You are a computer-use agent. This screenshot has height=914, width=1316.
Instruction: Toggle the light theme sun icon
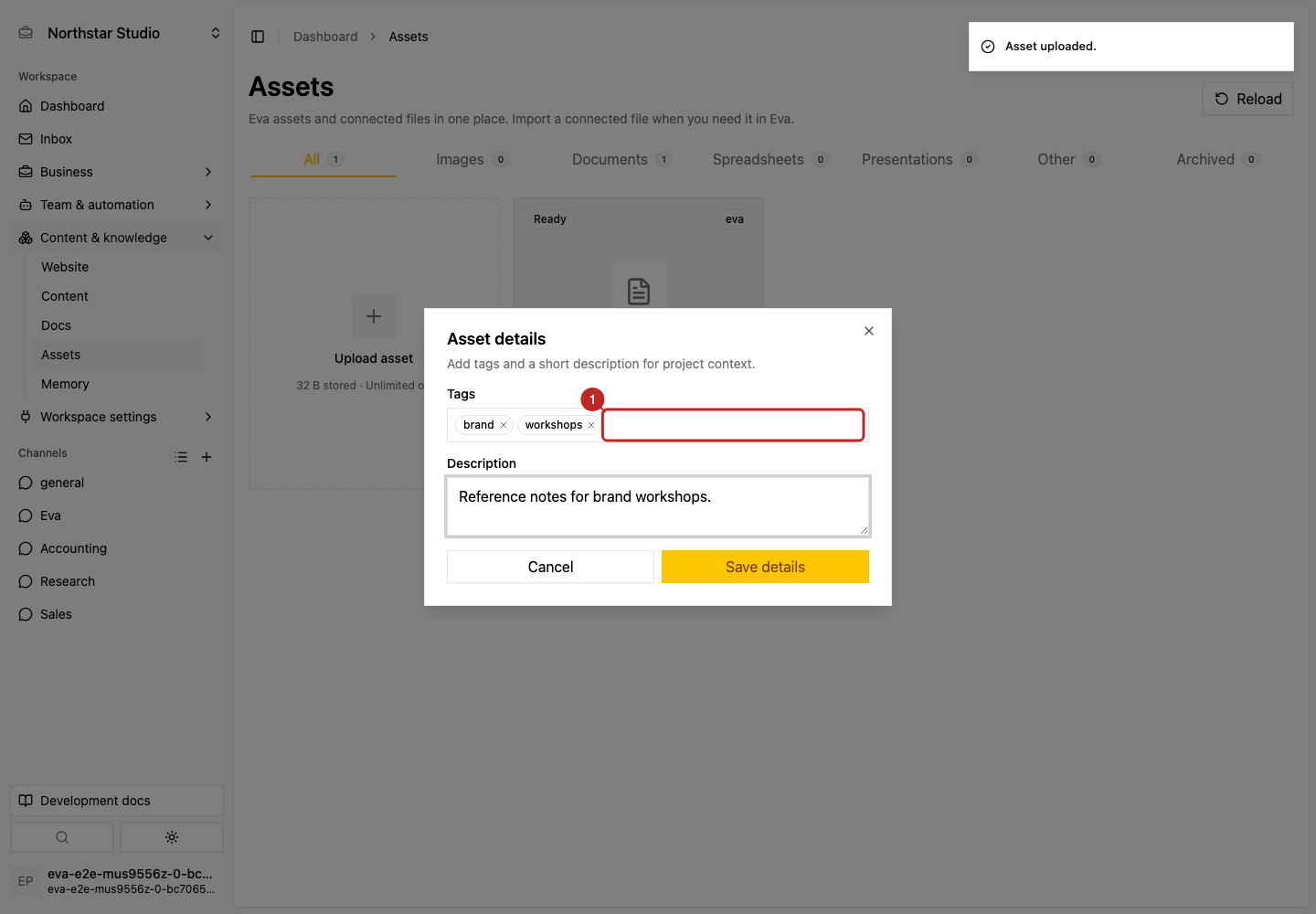172,837
